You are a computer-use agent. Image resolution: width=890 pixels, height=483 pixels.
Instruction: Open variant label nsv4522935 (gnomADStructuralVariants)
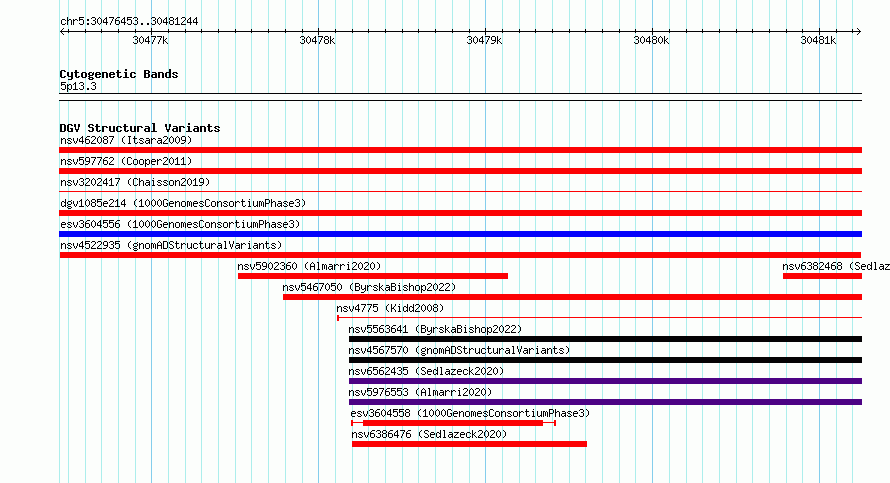[171, 245]
